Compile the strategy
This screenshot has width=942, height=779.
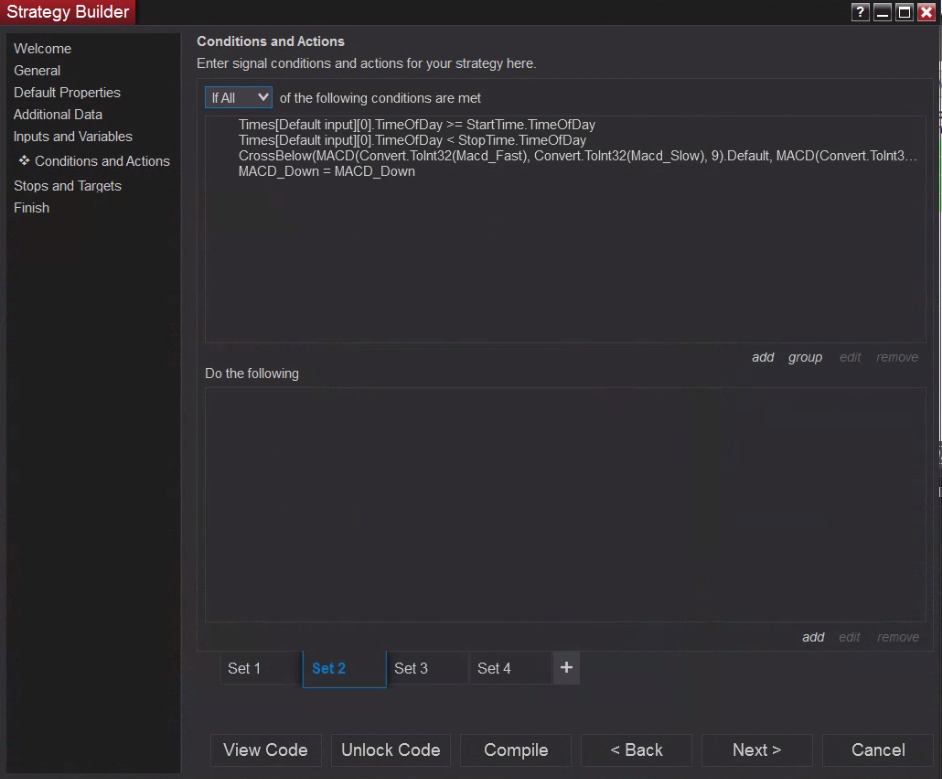pyautogui.click(x=515, y=750)
